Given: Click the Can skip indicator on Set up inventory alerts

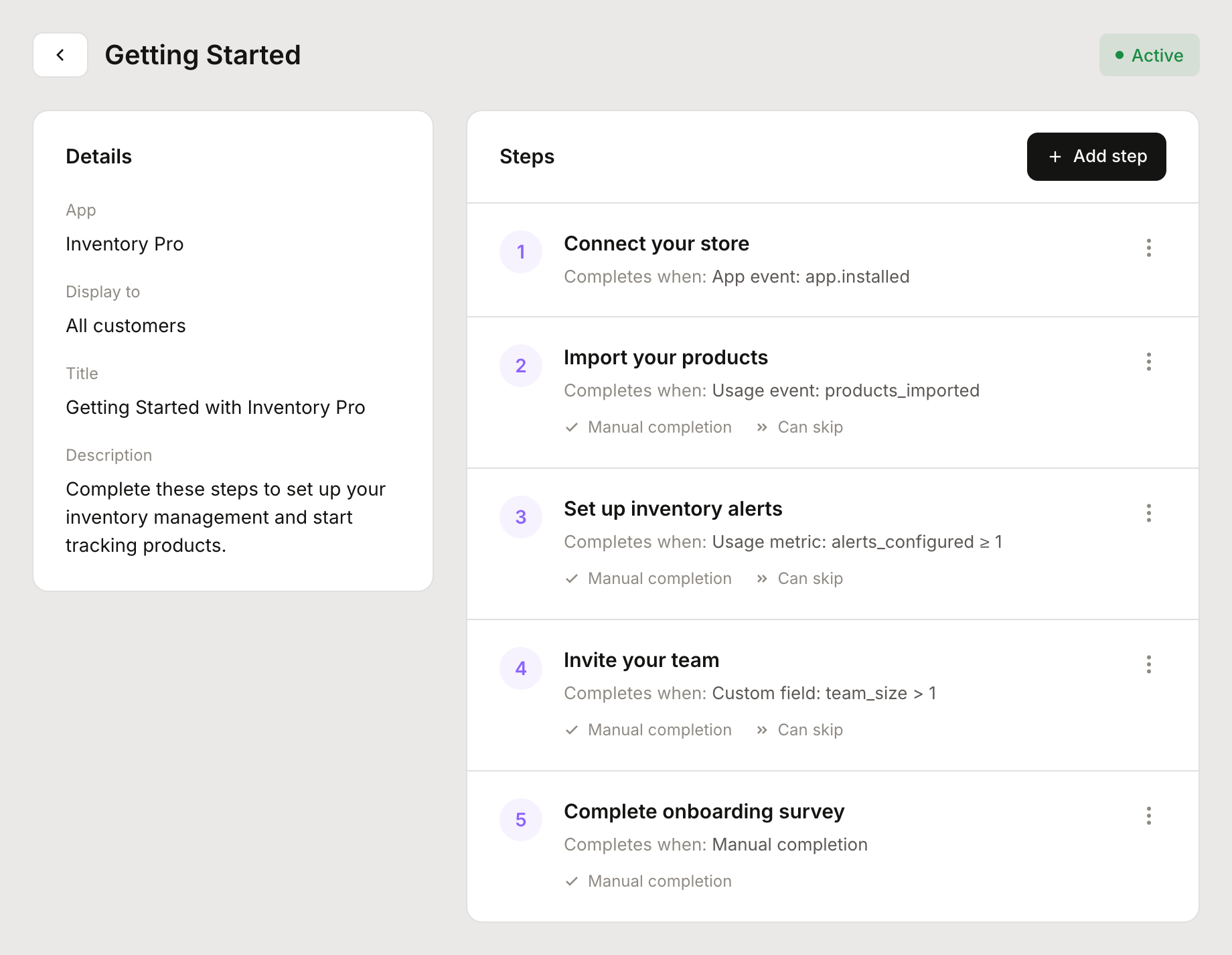Looking at the screenshot, I should tap(799, 578).
